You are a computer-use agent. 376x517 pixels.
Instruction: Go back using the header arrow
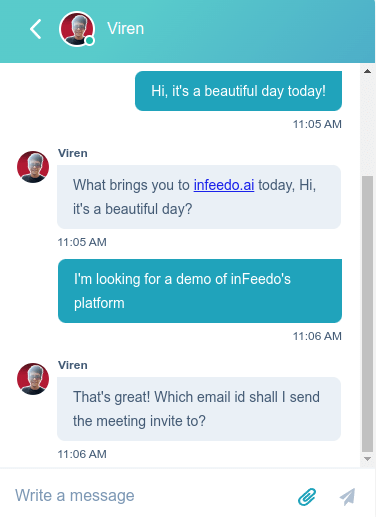tap(36, 29)
